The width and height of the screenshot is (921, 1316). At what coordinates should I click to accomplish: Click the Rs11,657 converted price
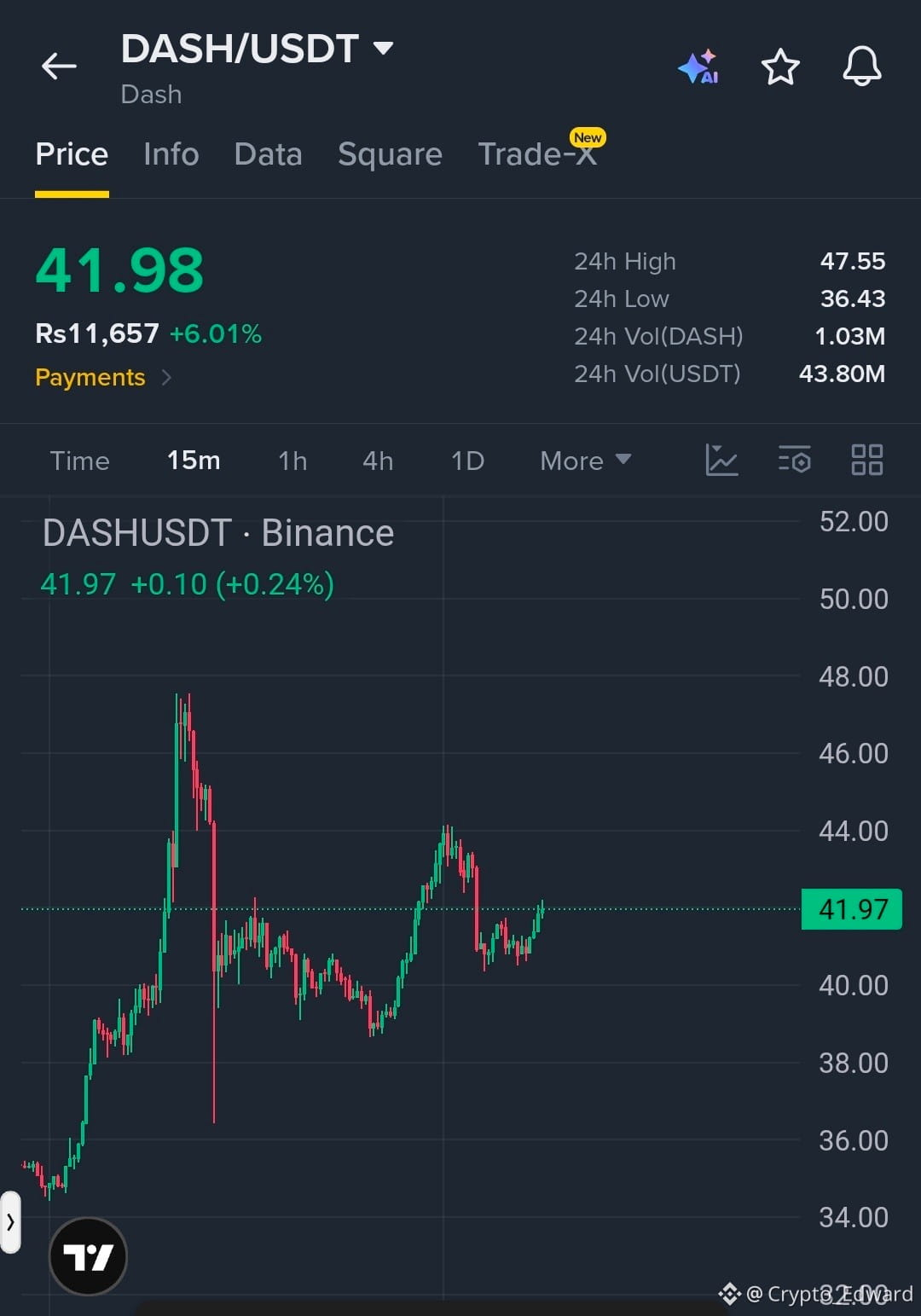97,333
